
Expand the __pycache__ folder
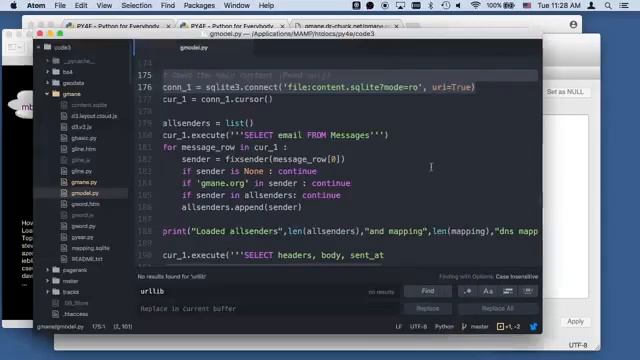pyautogui.click(x=47, y=61)
